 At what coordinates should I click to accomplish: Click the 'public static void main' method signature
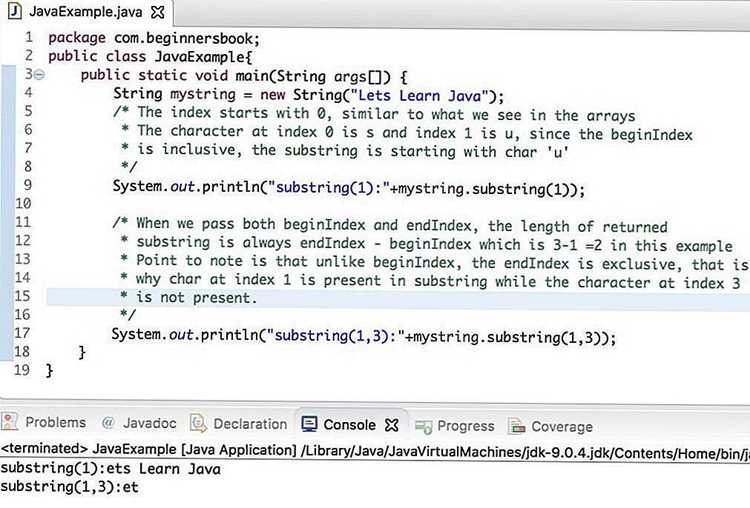pos(244,76)
